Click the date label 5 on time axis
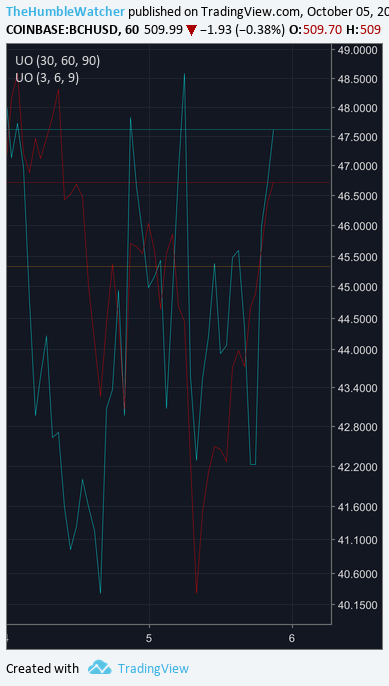Screen dimensions: 389x686 pyautogui.click(x=149, y=638)
